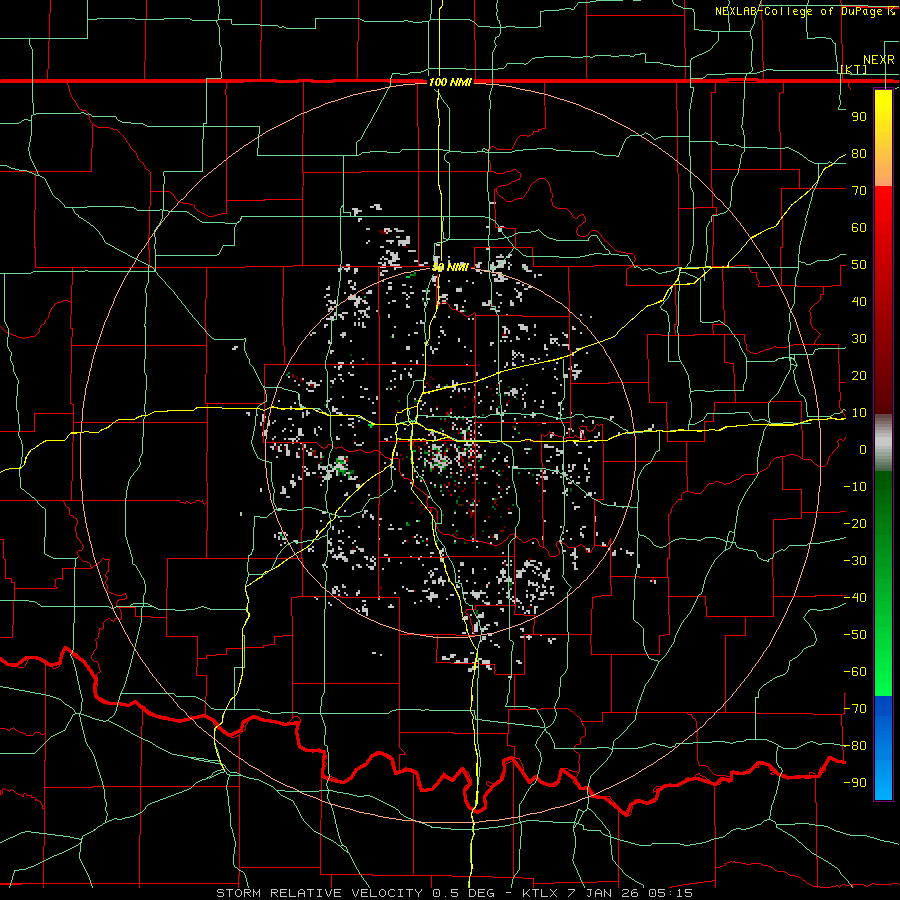Click the 0 value on velocity scale
Screen dimensions: 900x900
click(863, 450)
